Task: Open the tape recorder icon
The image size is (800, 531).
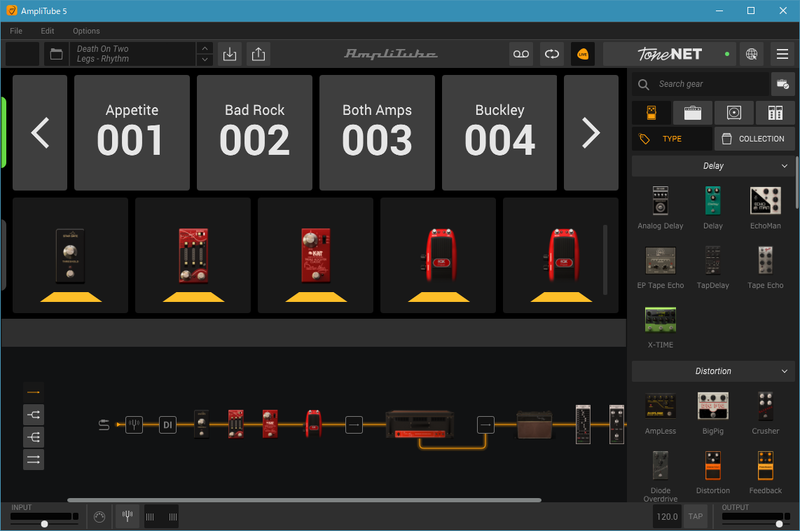Action: point(521,54)
